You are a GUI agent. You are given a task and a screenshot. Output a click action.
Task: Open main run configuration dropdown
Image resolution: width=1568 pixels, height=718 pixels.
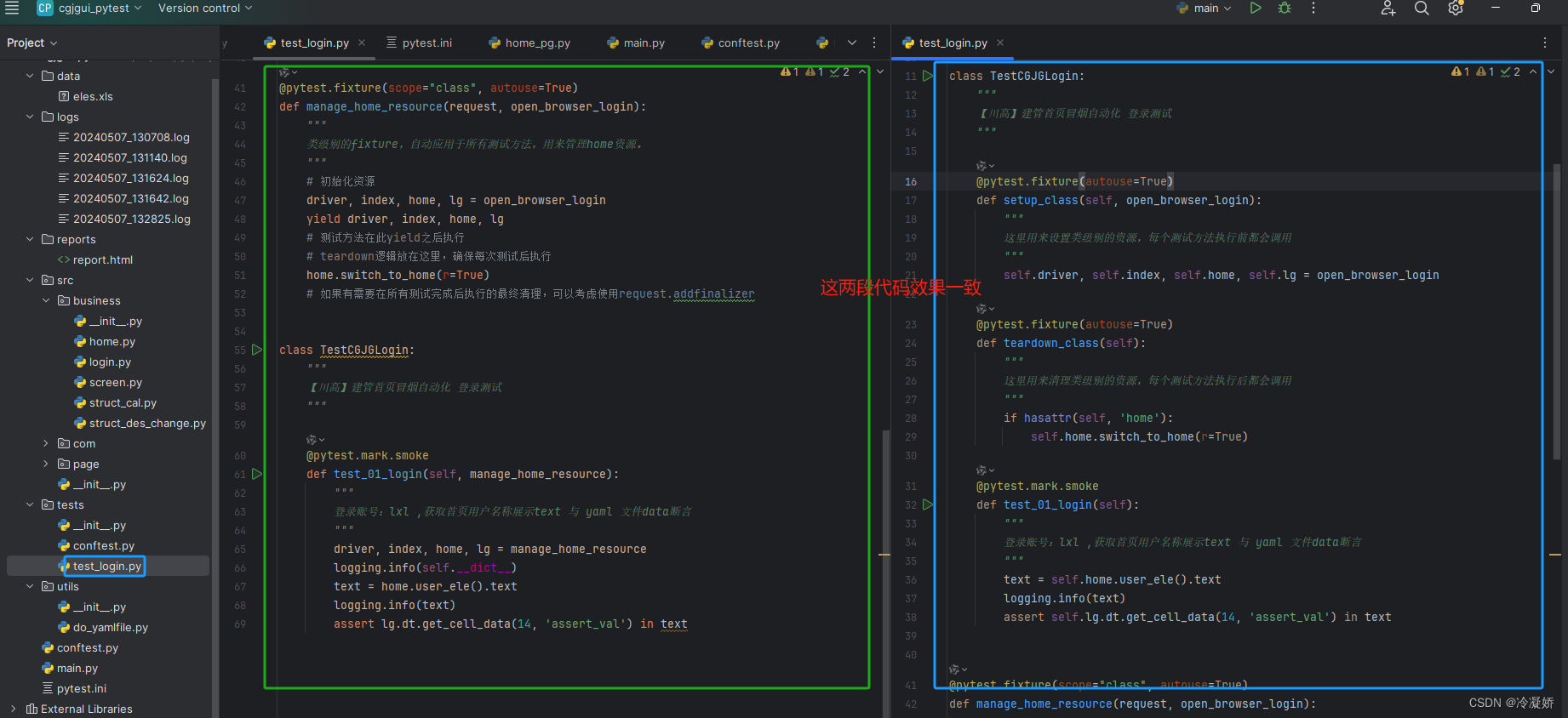1205,8
